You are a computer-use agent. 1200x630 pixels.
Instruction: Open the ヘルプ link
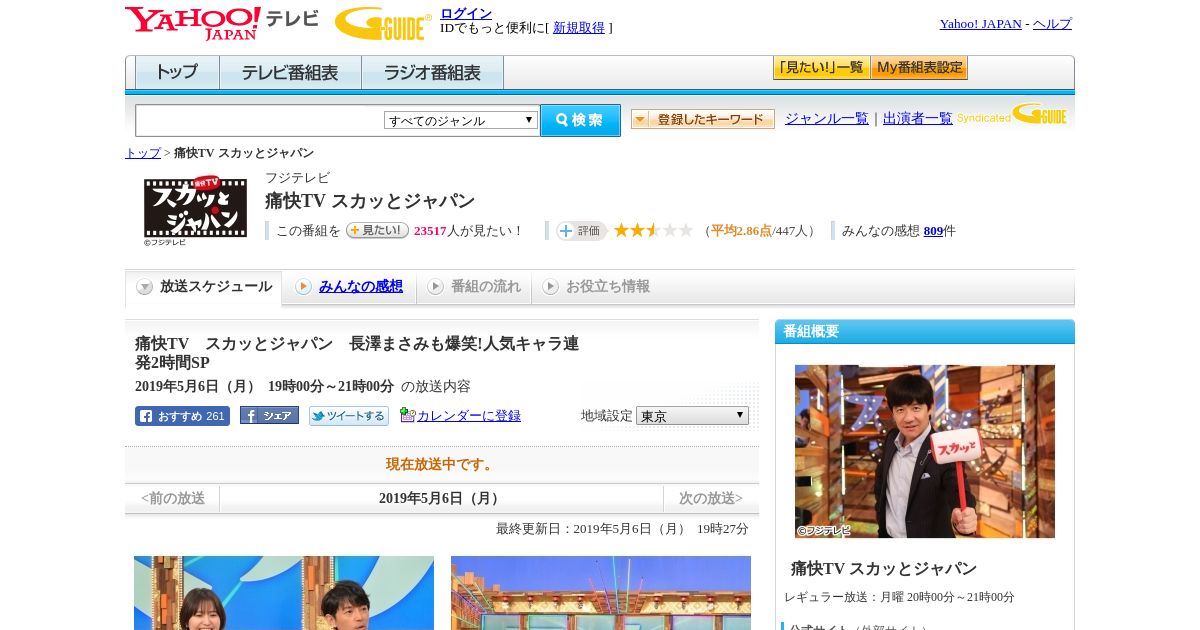pyautogui.click(x=1052, y=24)
